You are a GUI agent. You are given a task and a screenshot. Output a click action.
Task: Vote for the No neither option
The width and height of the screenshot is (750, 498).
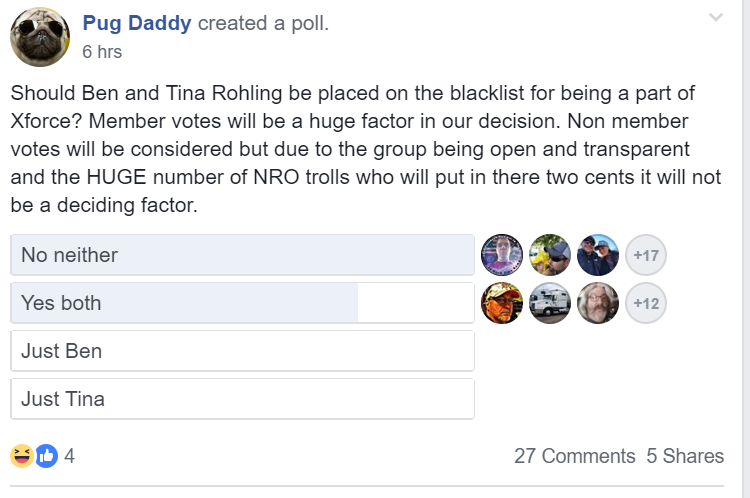[x=243, y=255]
